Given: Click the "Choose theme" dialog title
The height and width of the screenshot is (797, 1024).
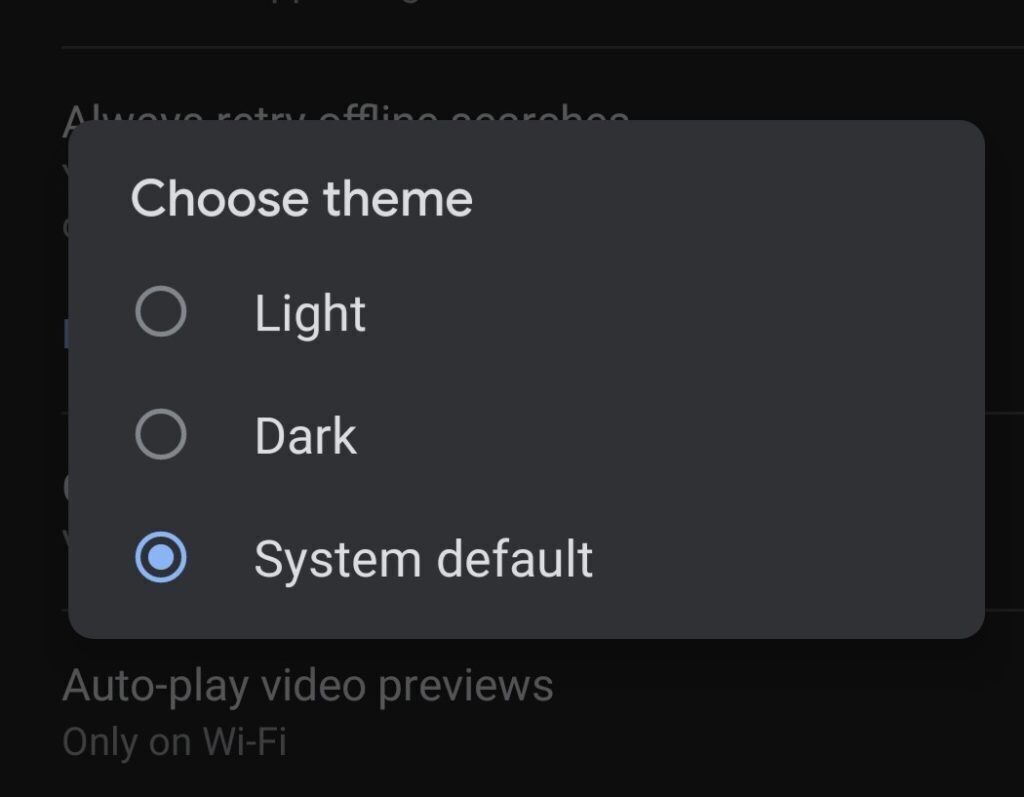Looking at the screenshot, I should 301,198.
